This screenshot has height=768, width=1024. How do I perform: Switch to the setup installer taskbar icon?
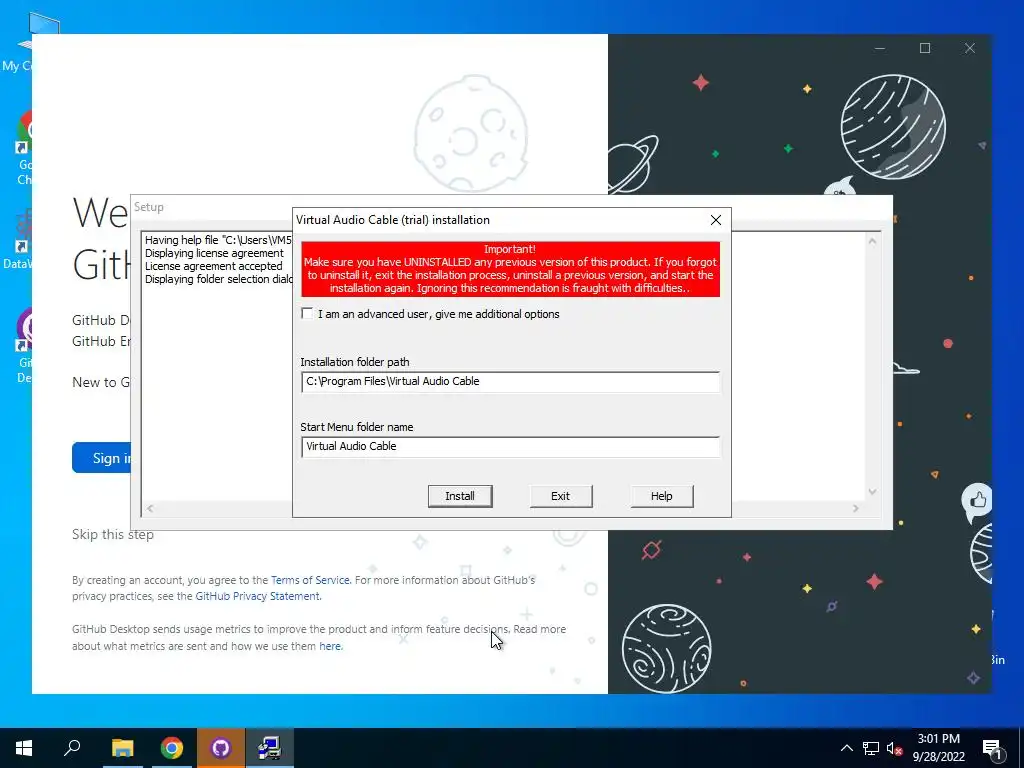coord(269,748)
